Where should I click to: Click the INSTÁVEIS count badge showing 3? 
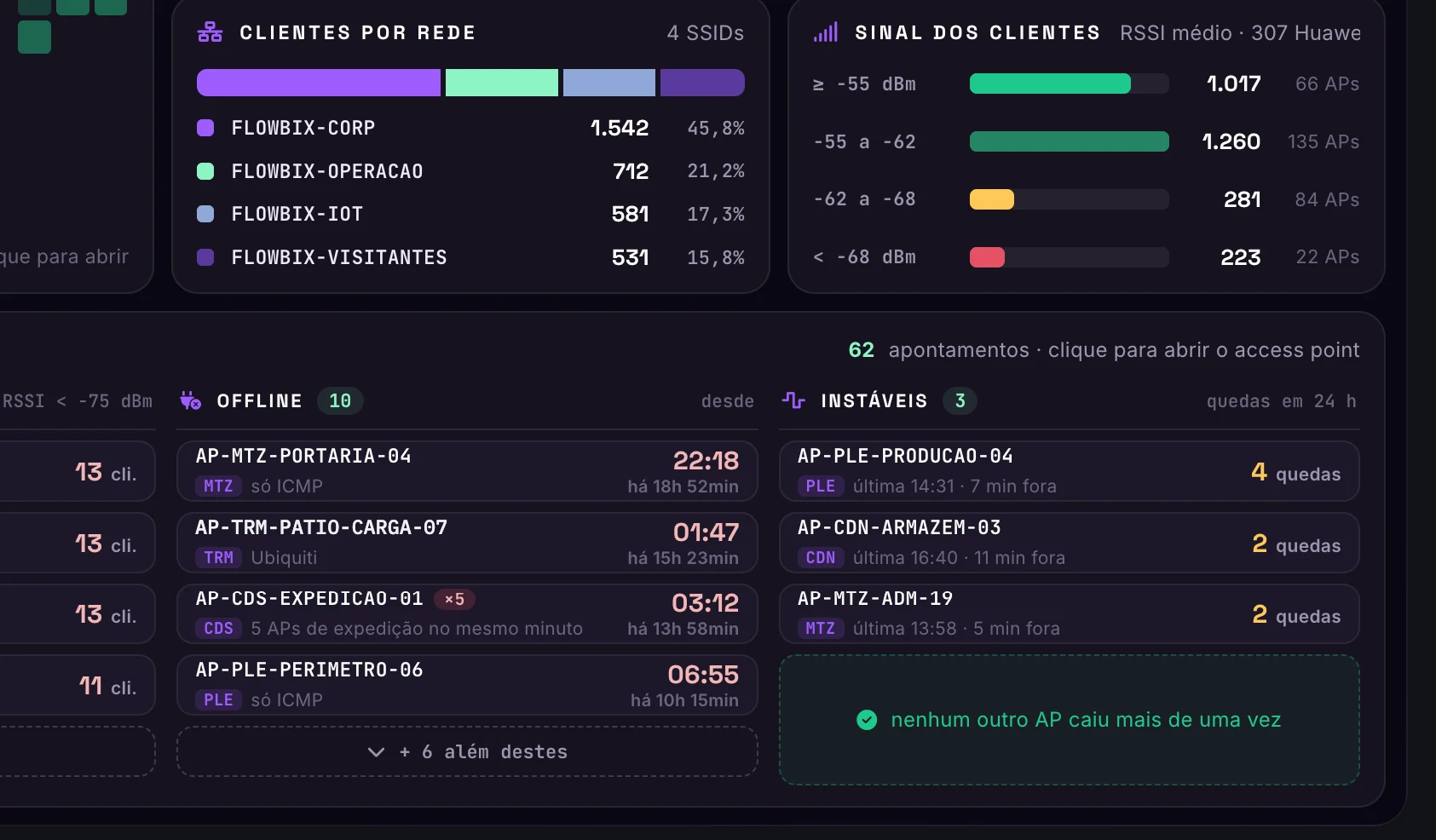(960, 400)
